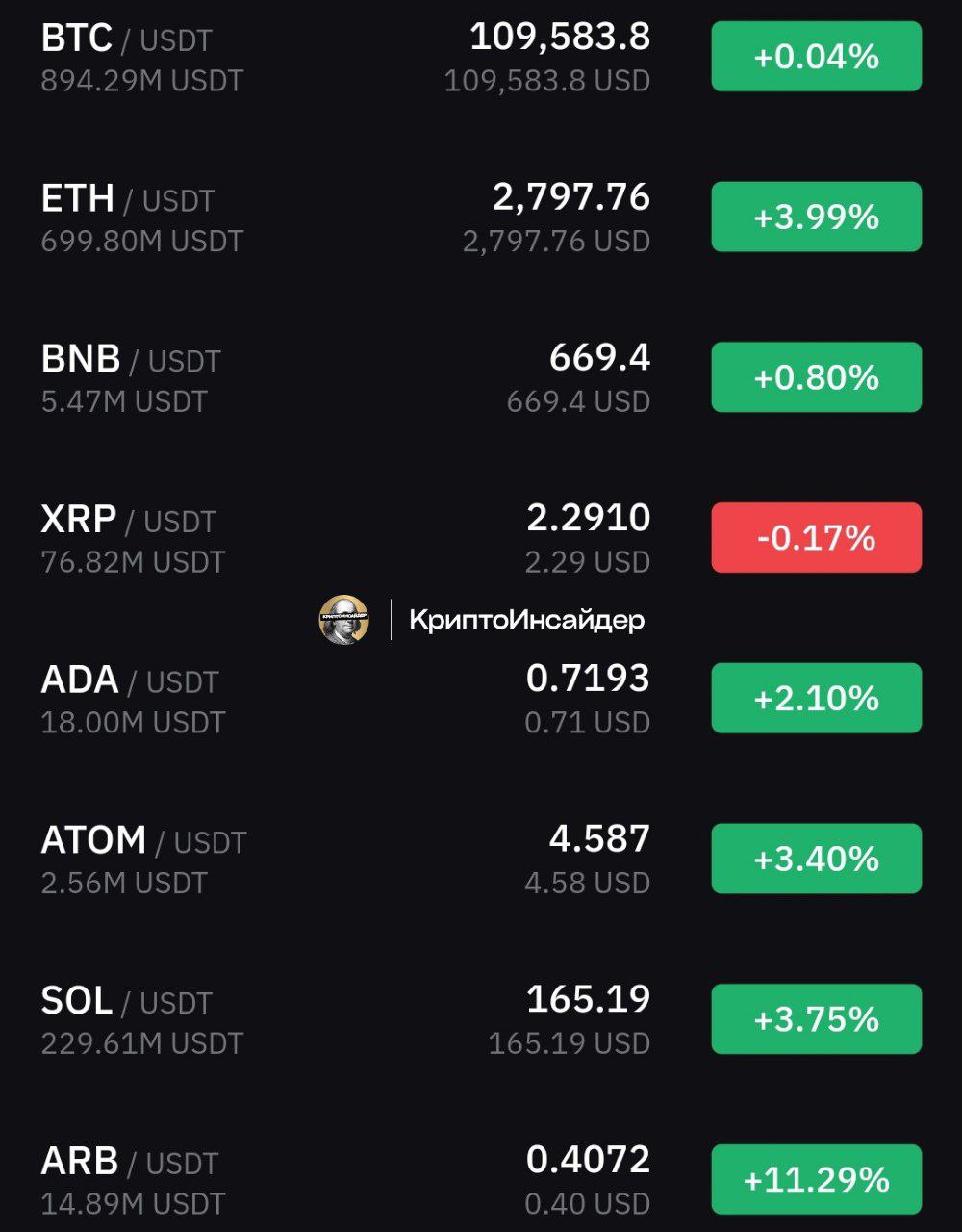The image size is (962, 1232).
Task: Click the ETH price 2,797.76
Action: pos(571,197)
